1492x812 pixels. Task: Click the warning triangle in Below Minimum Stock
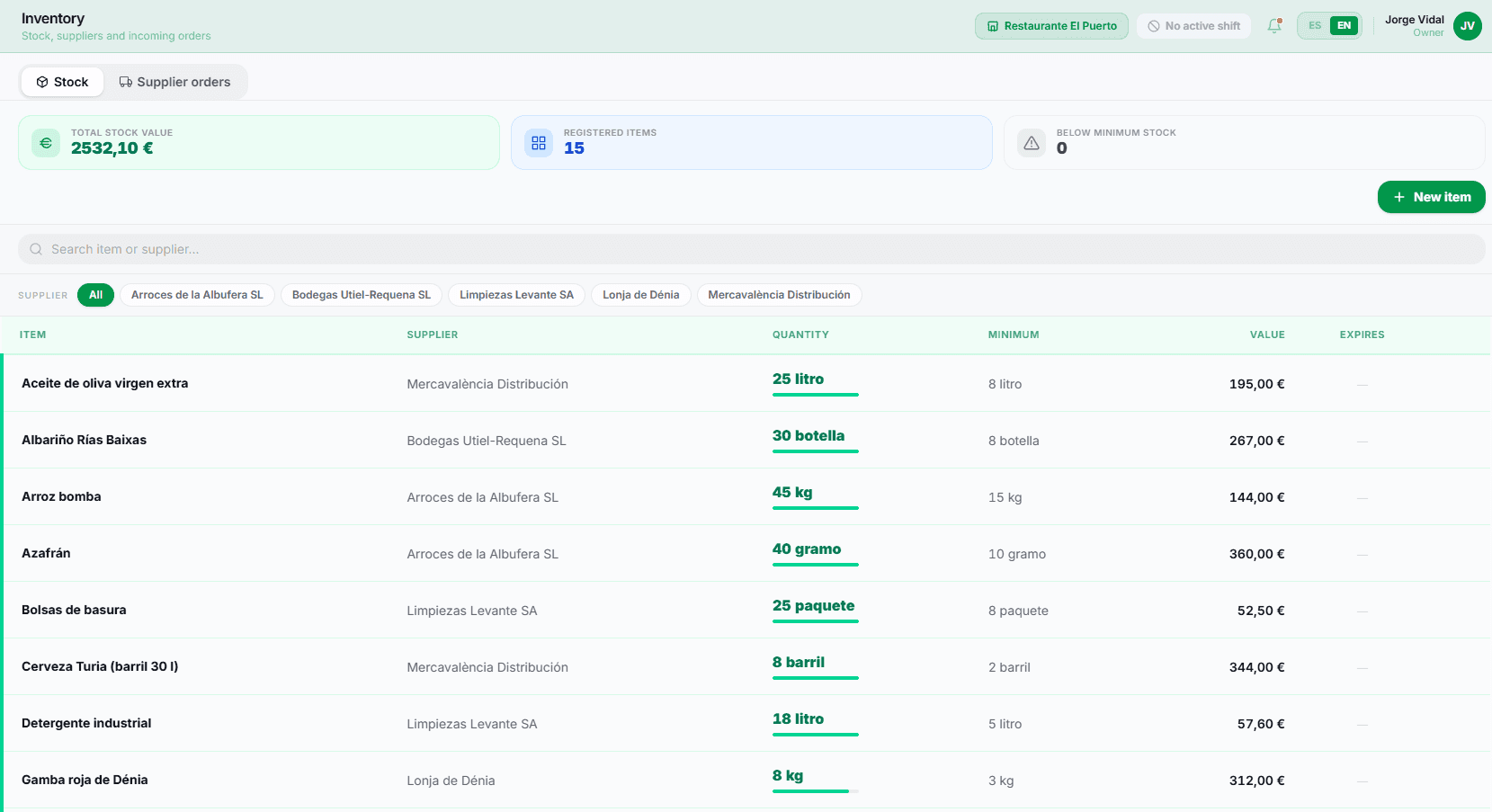point(1032,143)
